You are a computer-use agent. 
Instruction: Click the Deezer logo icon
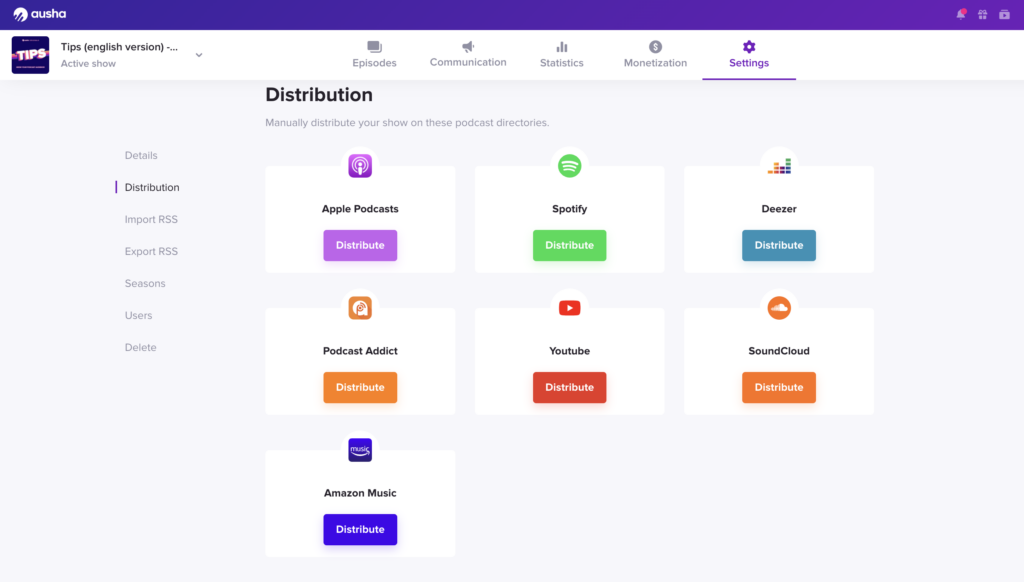(779, 167)
